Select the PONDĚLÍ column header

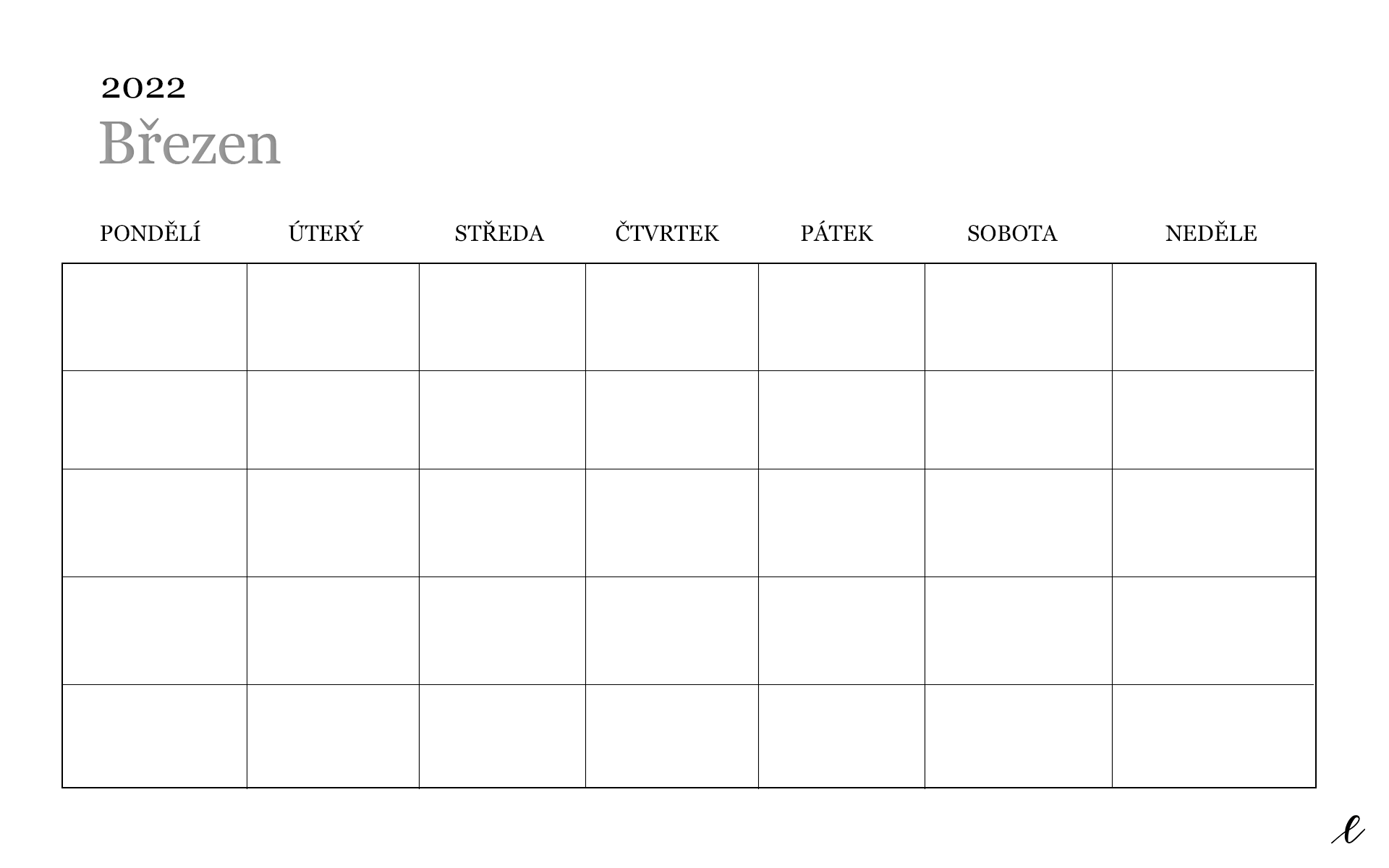tap(150, 233)
